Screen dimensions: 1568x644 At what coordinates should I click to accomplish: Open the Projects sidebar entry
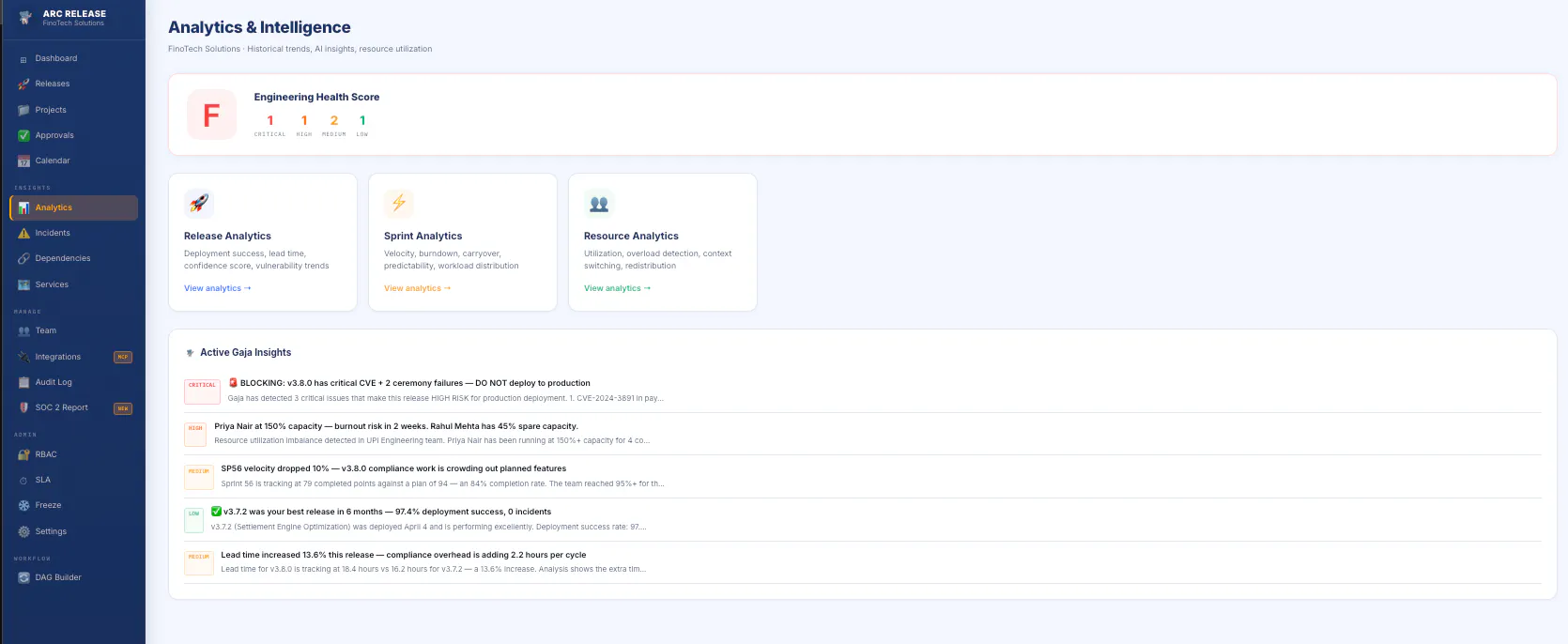(73, 110)
